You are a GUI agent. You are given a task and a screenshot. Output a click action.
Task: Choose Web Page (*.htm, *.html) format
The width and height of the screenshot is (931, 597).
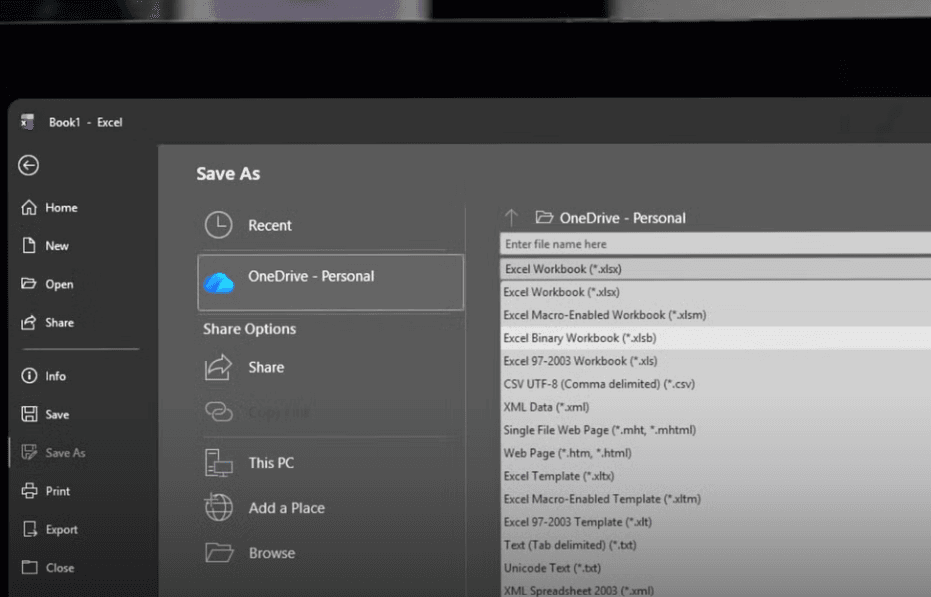[x=715, y=453]
